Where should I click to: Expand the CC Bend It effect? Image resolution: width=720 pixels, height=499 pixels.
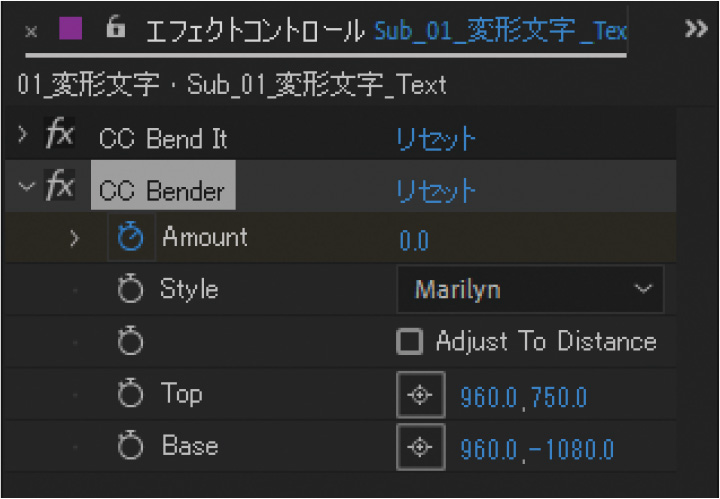tap(24, 137)
